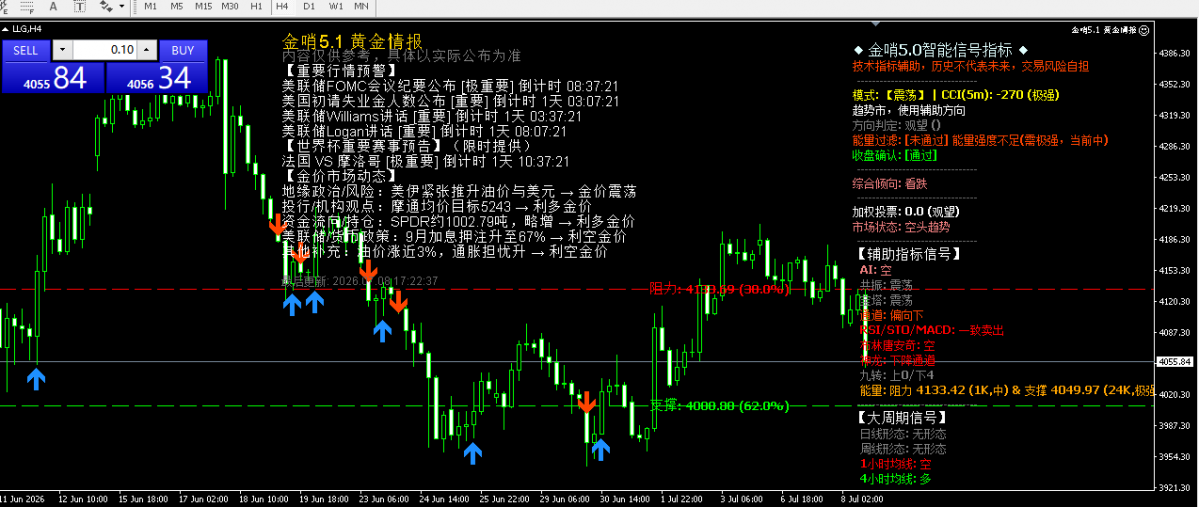The width and height of the screenshot is (1199, 507).
Task: Click the 4小时均线:多 line
Action: coord(895,479)
